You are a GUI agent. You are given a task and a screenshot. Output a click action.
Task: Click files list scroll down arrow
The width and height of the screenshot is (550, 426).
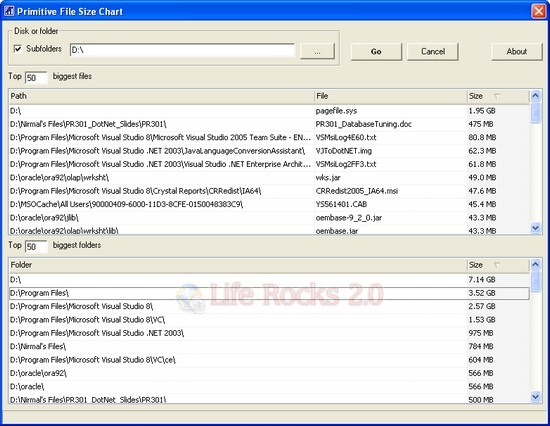(535, 228)
